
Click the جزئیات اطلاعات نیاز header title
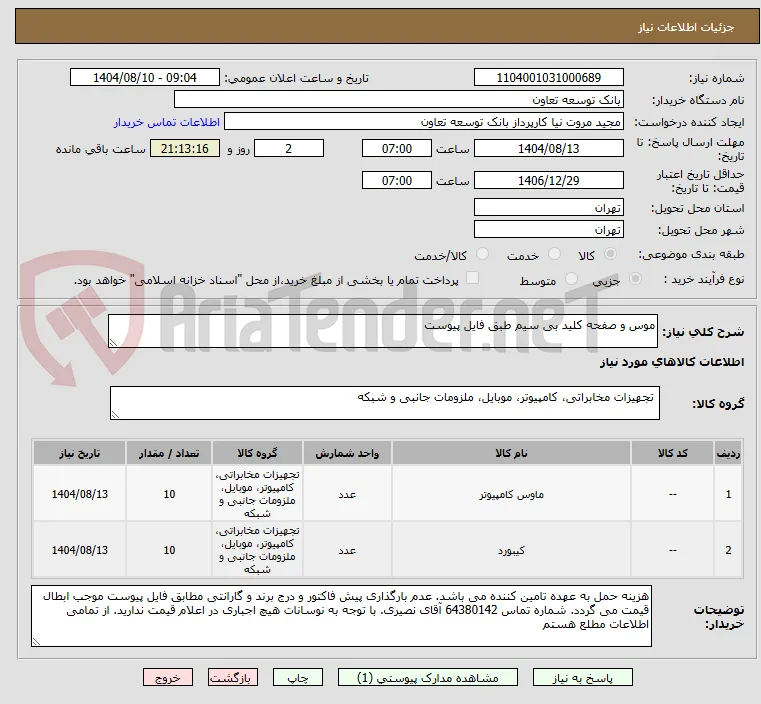(x=686, y=27)
